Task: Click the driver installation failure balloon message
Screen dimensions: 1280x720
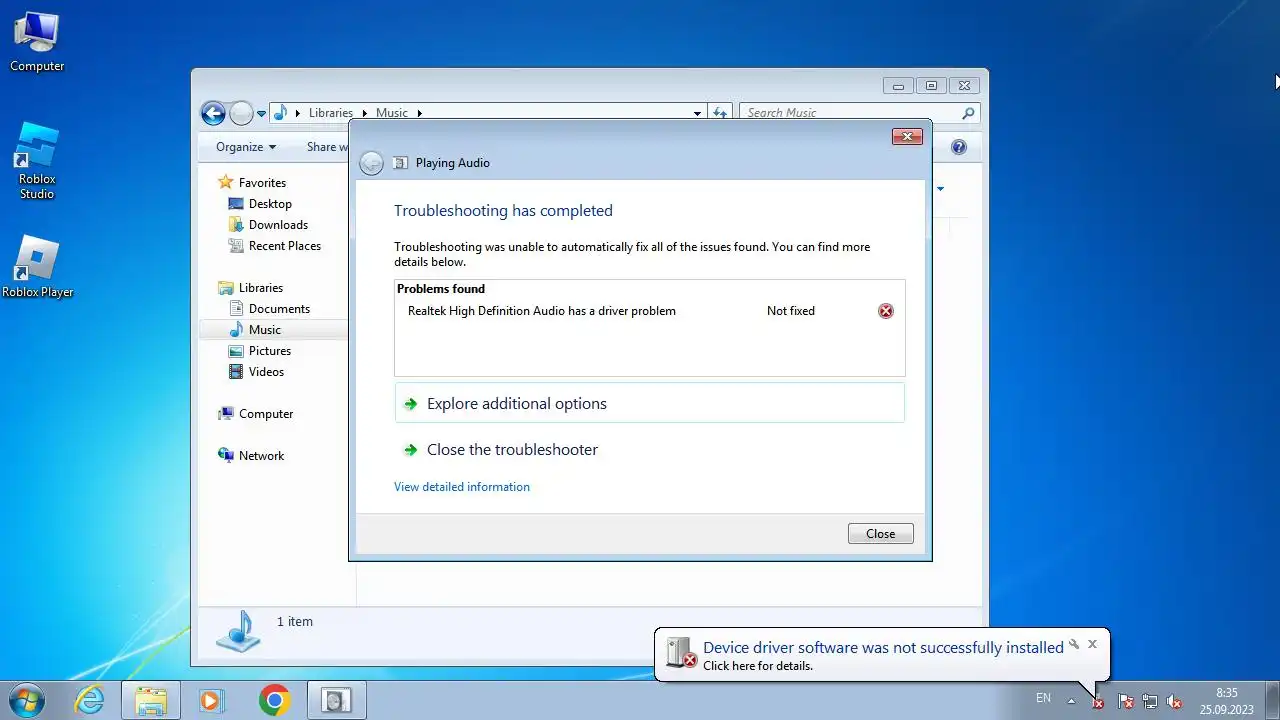Action: (x=883, y=648)
